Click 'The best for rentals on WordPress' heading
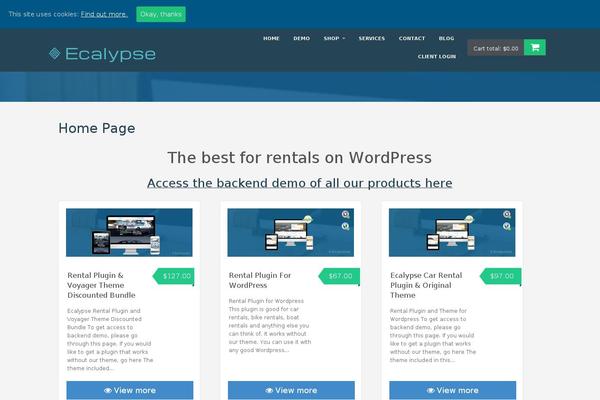The height and width of the screenshot is (400, 600). click(300, 158)
